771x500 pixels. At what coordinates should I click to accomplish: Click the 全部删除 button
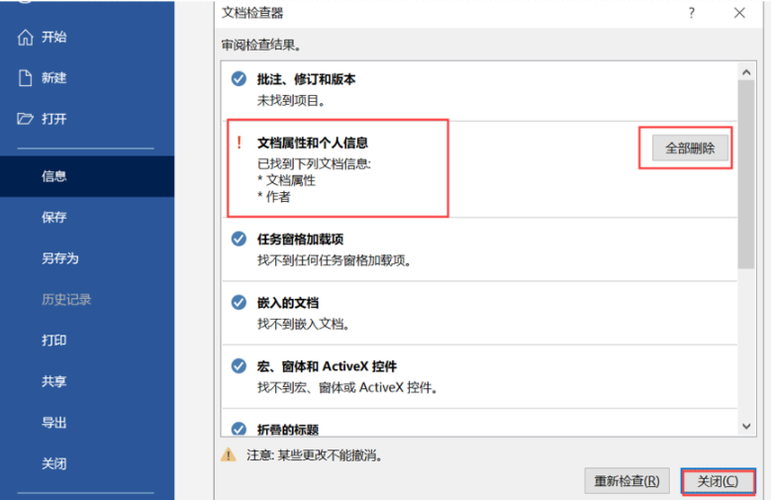click(690, 148)
